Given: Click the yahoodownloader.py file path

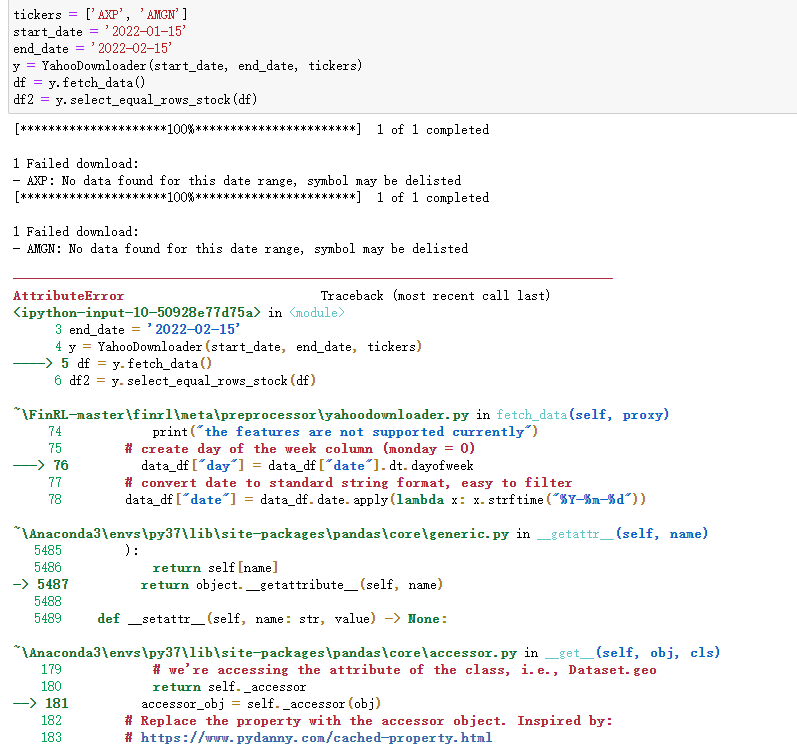Looking at the screenshot, I should click(x=241, y=415).
